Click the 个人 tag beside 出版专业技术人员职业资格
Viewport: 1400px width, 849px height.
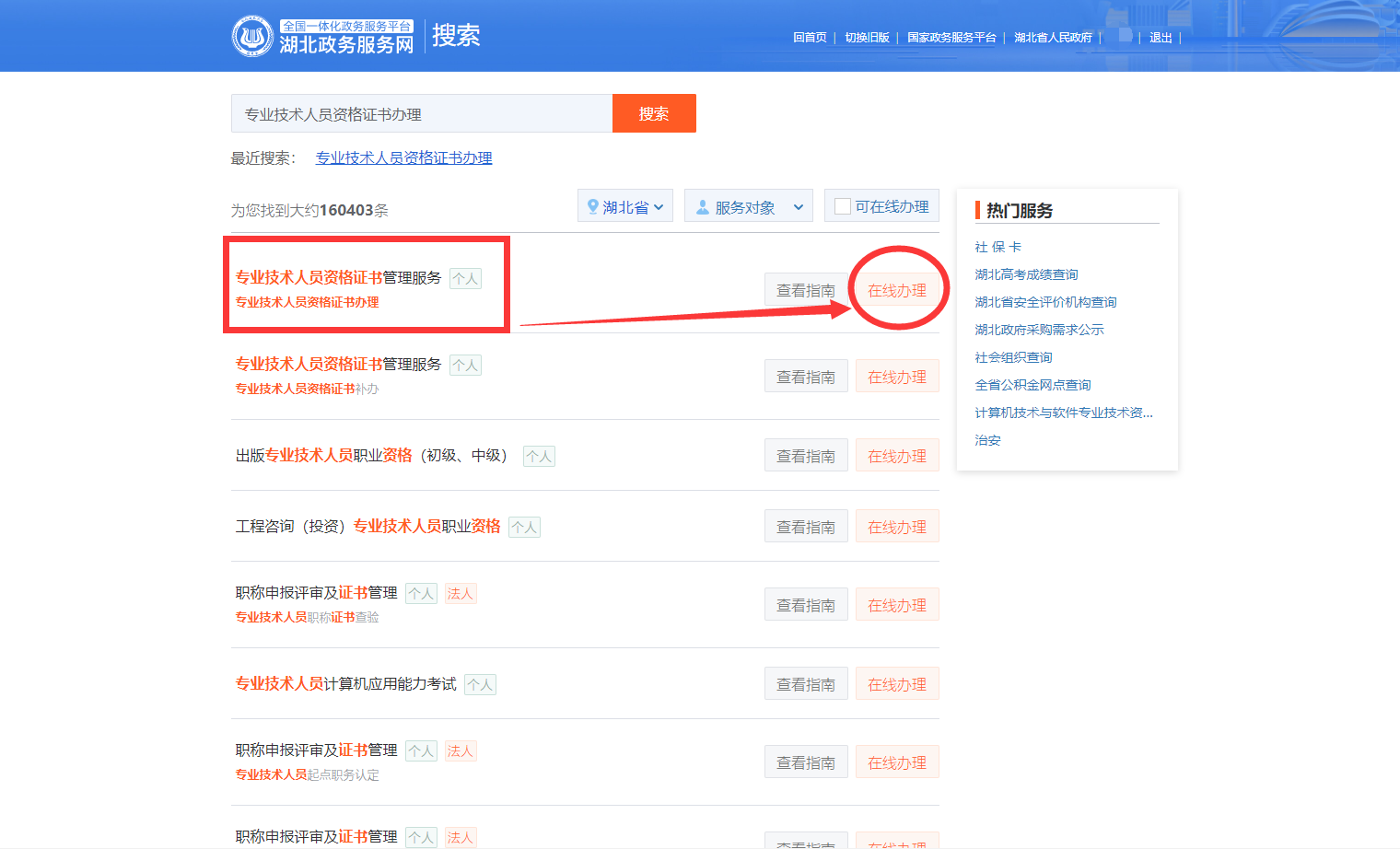(x=539, y=456)
